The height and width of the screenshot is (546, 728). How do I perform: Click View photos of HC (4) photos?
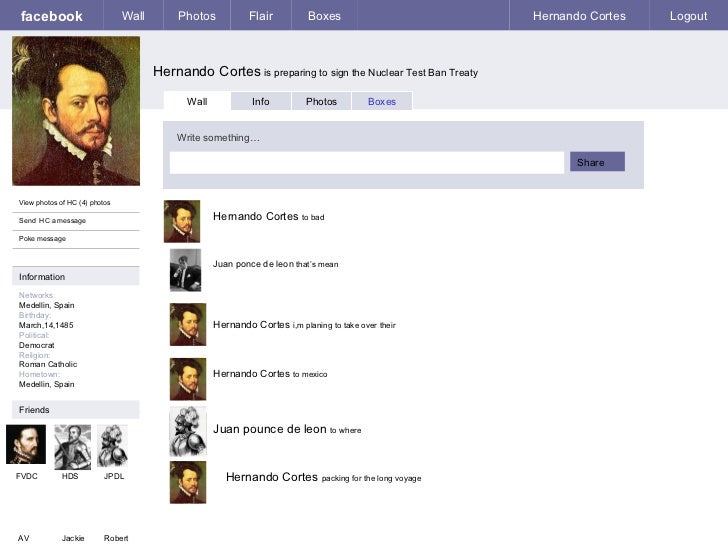[x=65, y=202]
